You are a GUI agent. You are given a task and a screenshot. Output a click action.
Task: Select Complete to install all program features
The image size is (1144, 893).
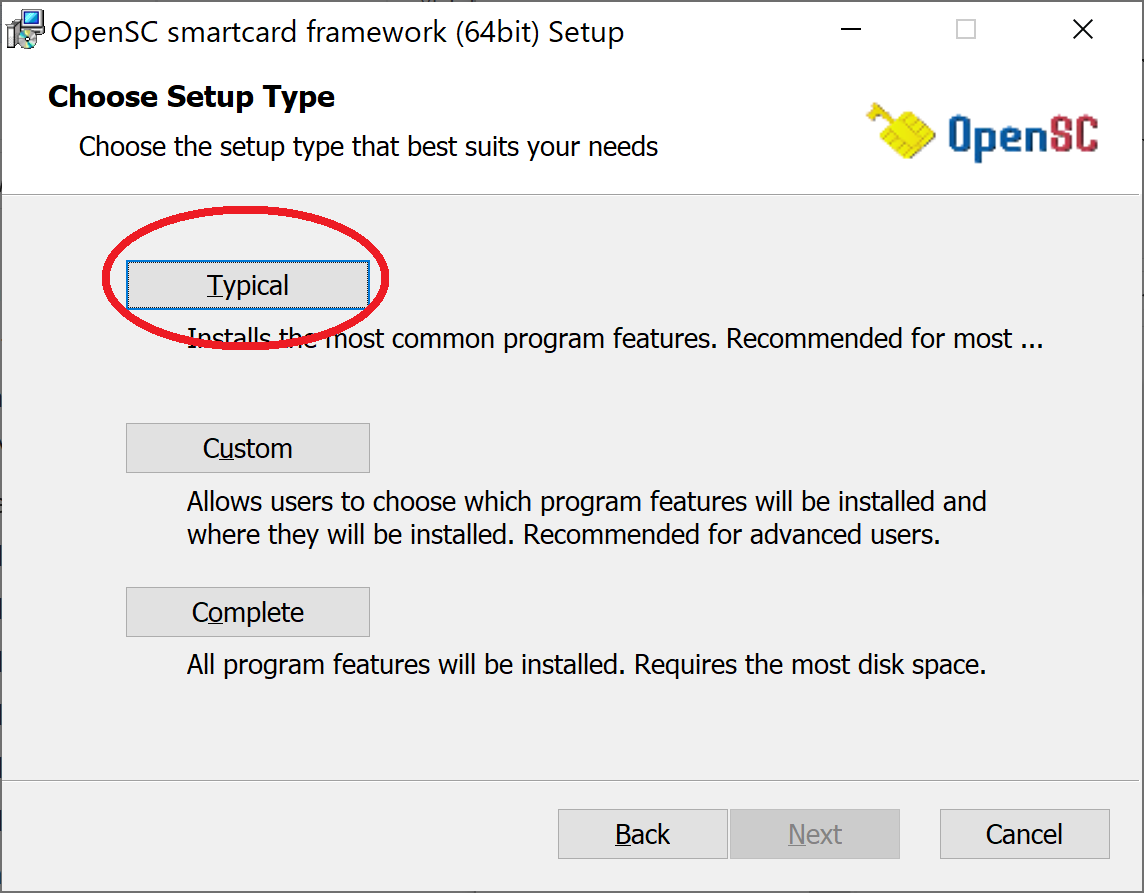247,611
